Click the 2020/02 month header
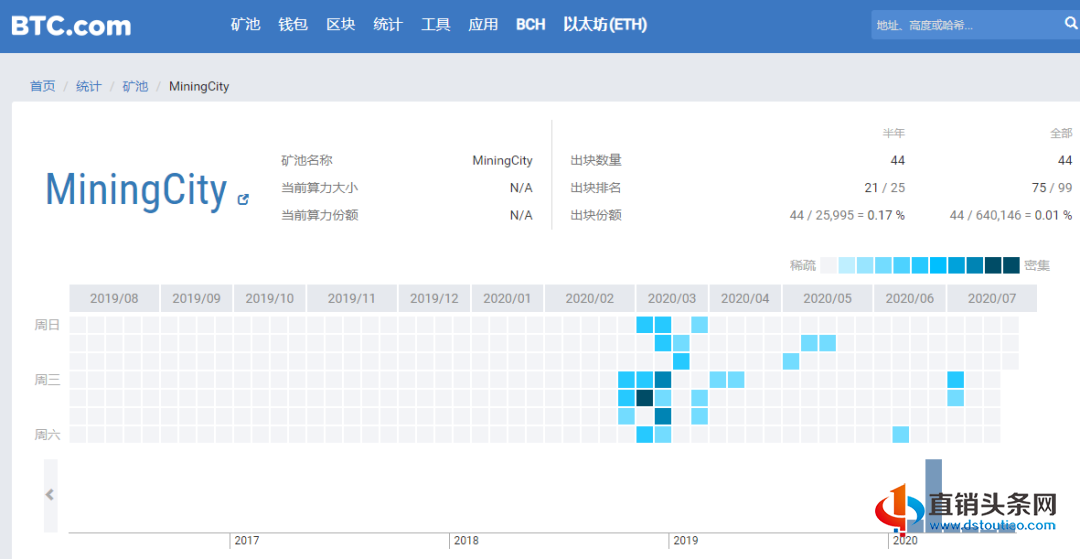 pyautogui.click(x=590, y=298)
